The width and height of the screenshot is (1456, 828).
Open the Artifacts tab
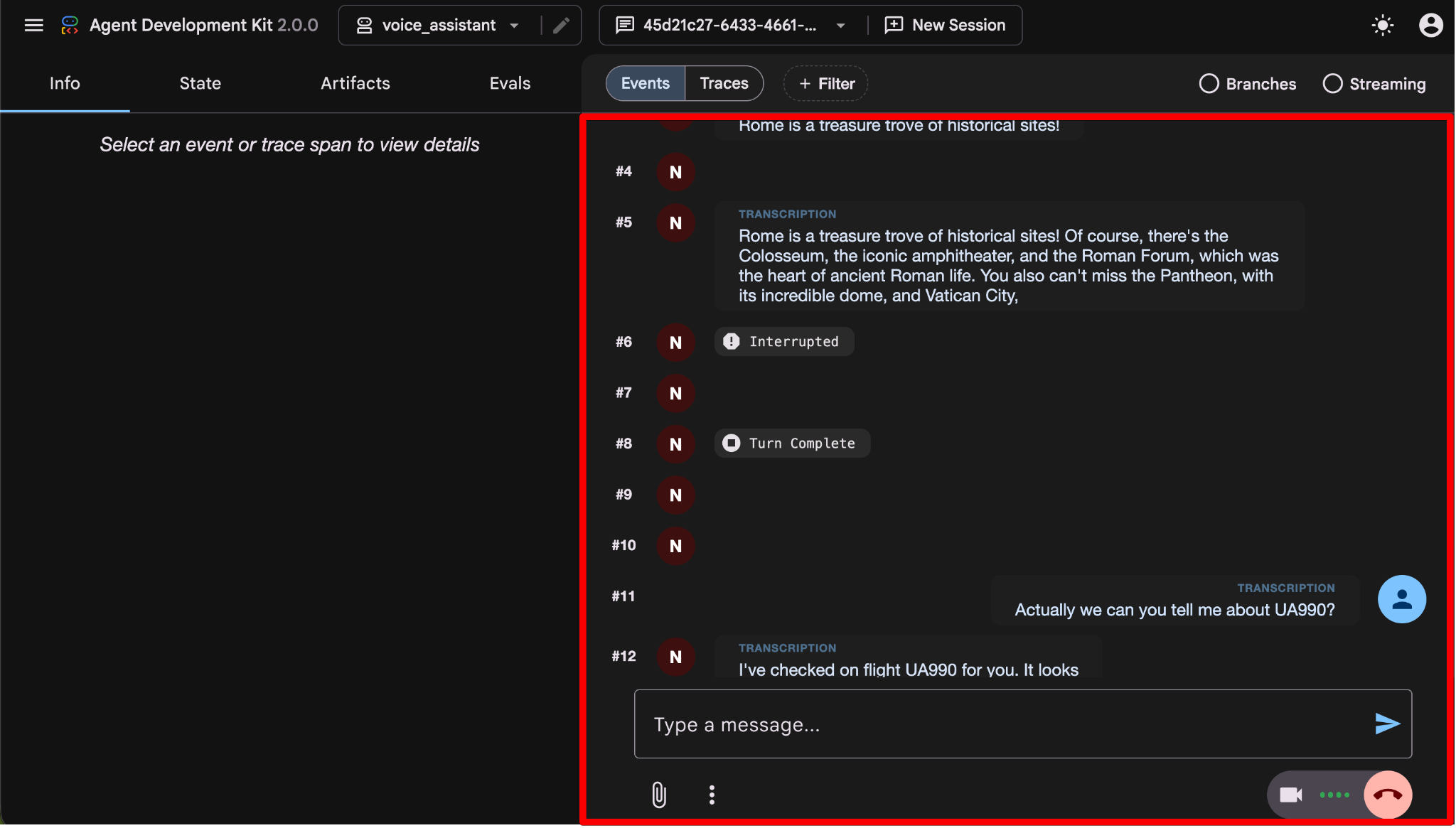[x=355, y=83]
